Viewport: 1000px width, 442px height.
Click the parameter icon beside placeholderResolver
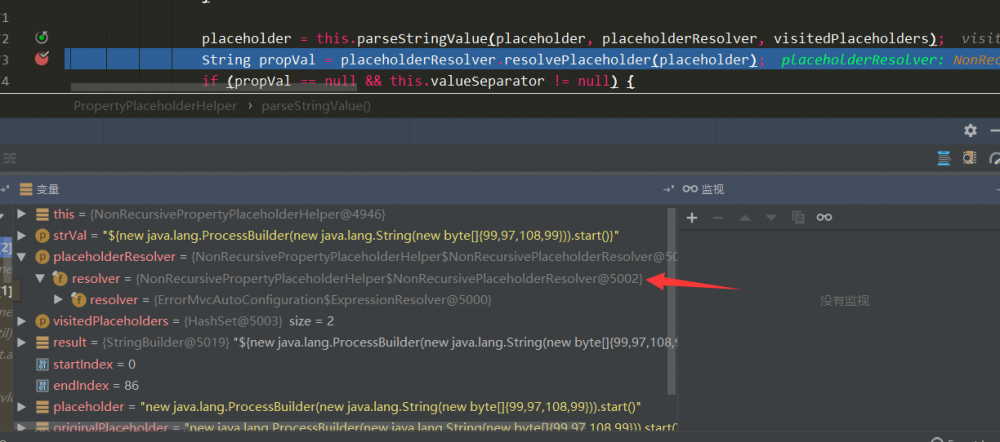coord(42,257)
